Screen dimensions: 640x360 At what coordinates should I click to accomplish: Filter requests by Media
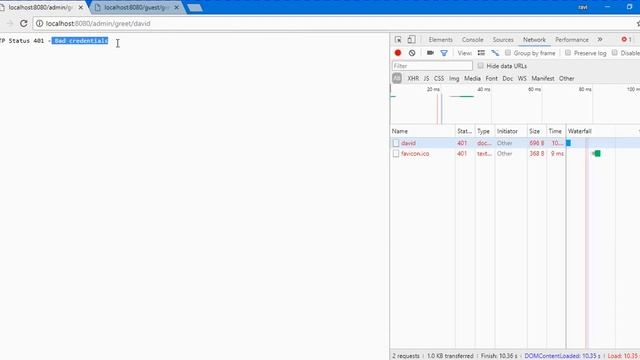pos(472,78)
